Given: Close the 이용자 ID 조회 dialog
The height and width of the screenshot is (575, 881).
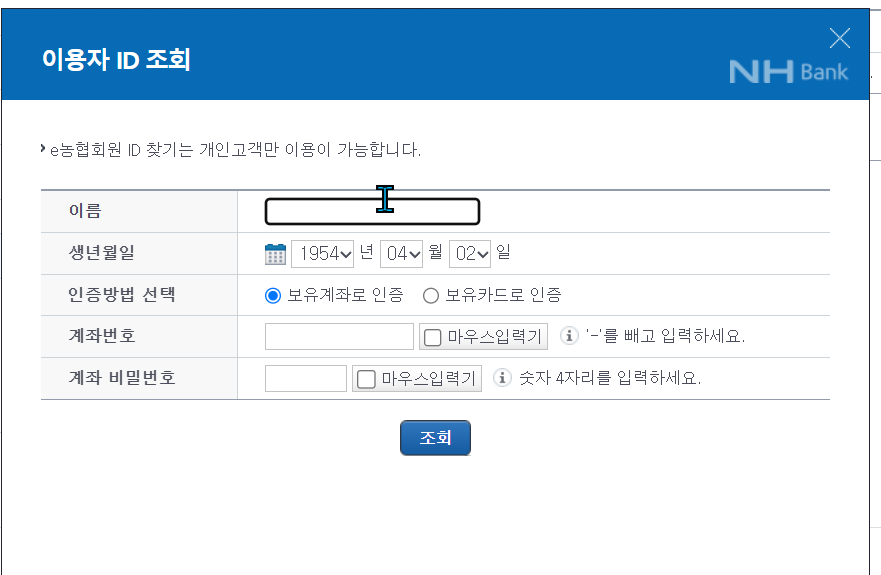Looking at the screenshot, I should click(839, 38).
